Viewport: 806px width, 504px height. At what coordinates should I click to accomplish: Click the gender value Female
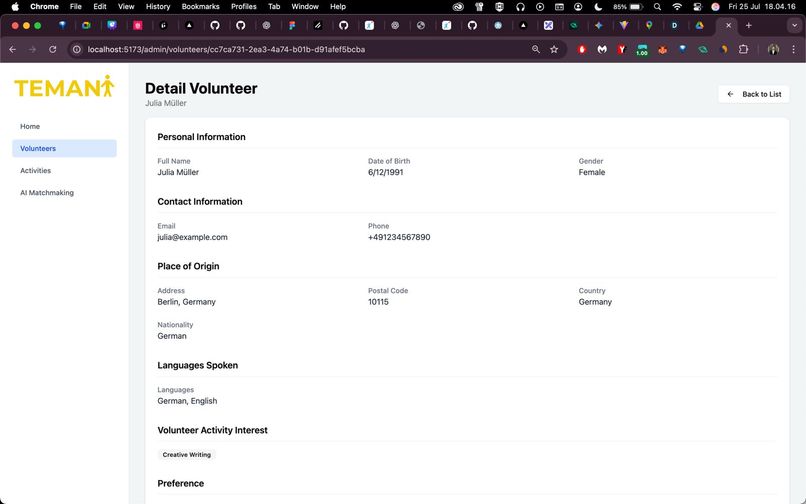click(592, 172)
